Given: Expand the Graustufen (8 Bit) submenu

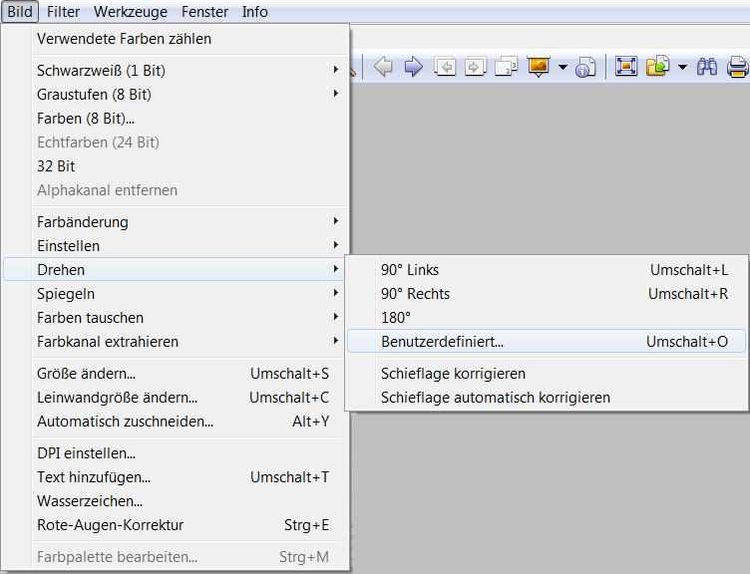Looking at the screenshot, I should (x=175, y=94).
